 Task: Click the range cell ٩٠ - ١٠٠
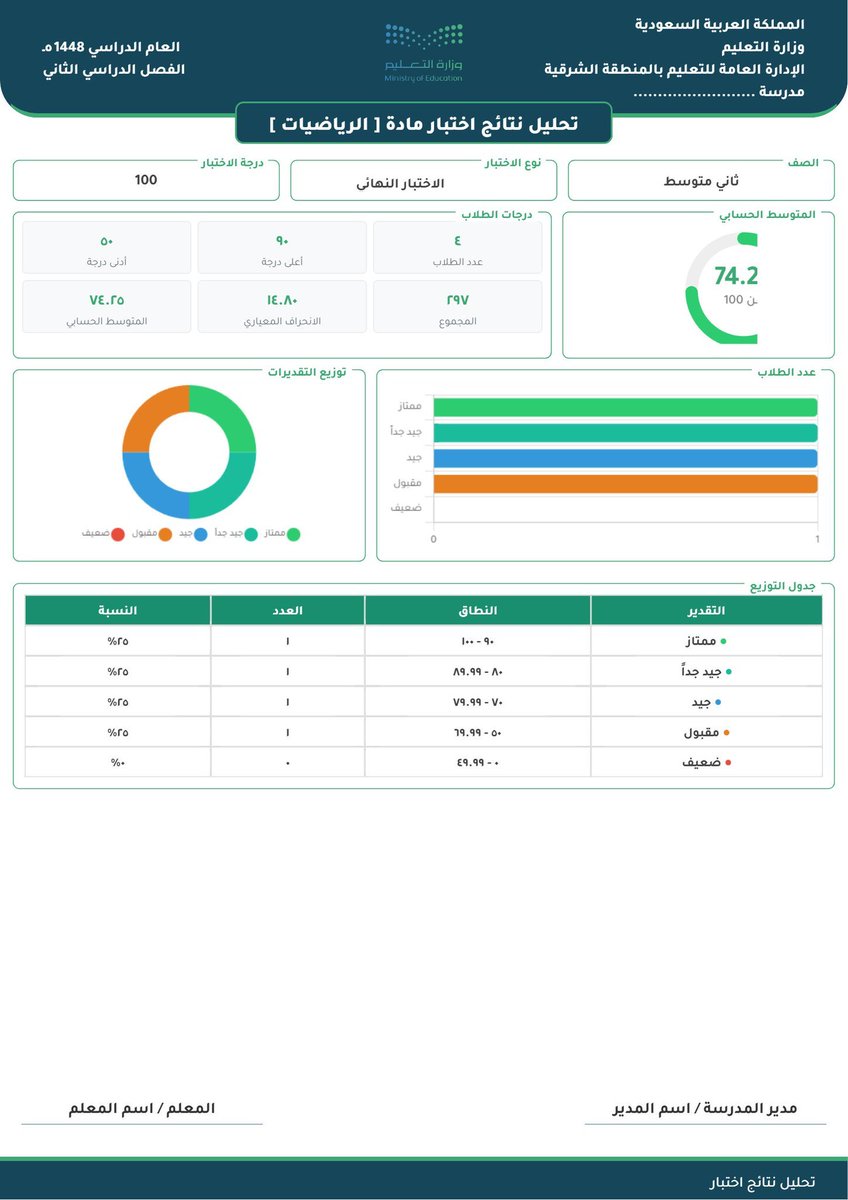click(478, 641)
